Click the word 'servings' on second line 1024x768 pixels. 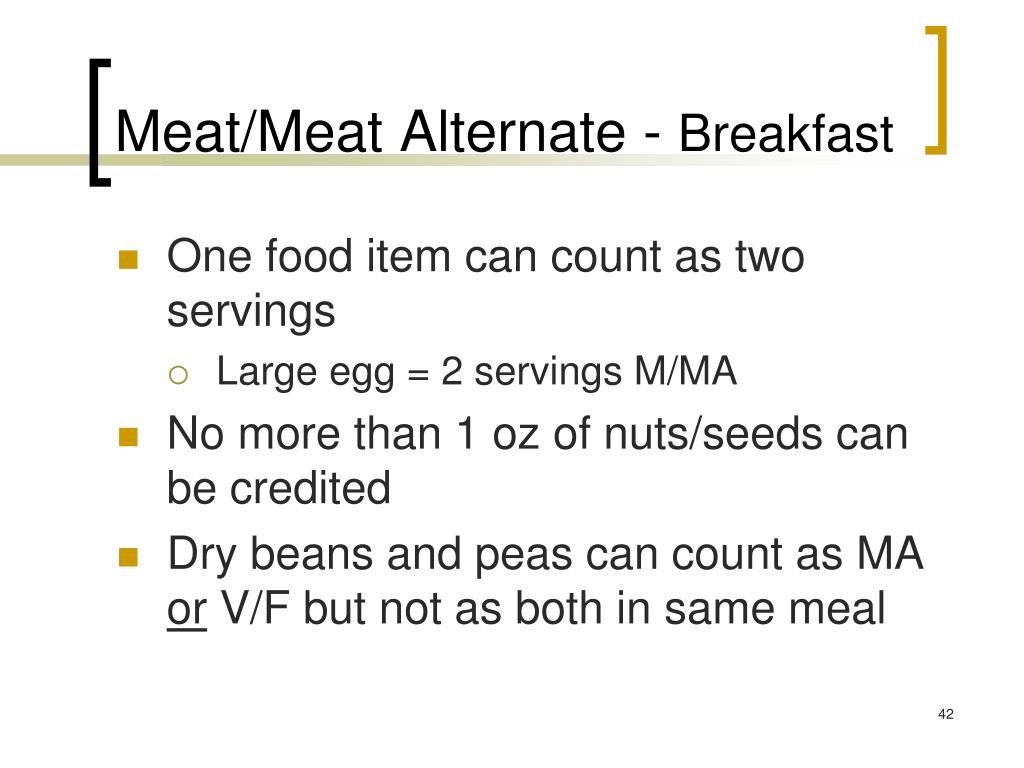point(251,312)
